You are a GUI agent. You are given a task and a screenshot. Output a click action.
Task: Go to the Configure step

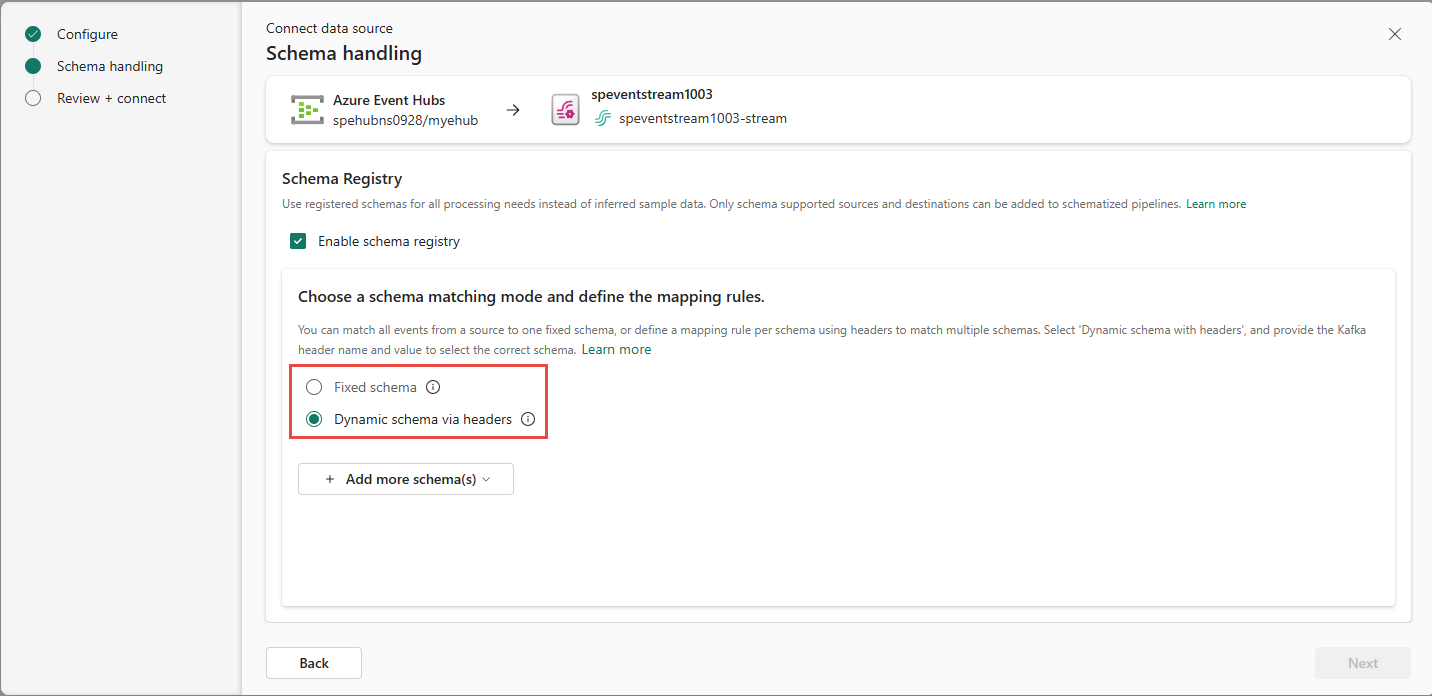[87, 34]
